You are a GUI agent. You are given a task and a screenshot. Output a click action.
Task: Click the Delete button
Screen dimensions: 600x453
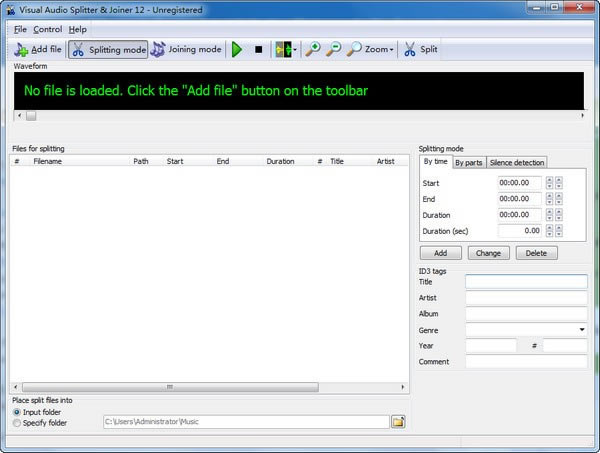pyautogui.click(x=536, y=253)
